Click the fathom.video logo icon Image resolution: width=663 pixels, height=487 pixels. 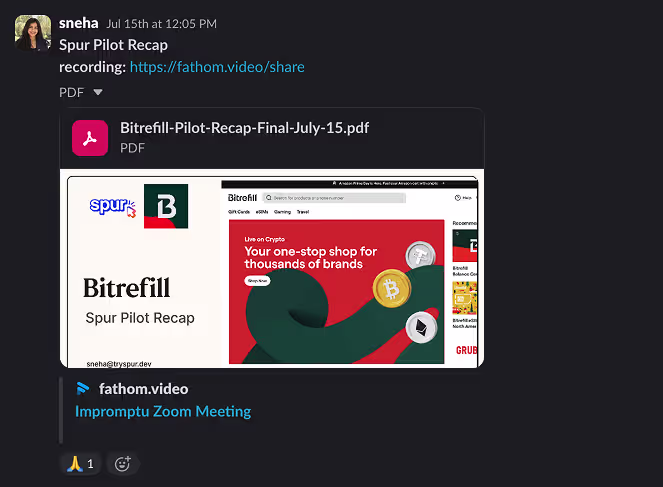point(83,389)
